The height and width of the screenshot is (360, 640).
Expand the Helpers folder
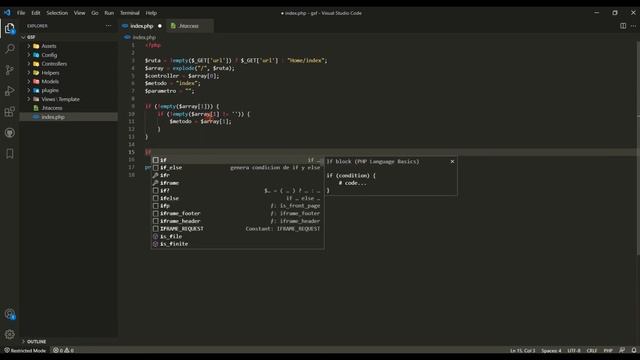(x=50, y=73)
